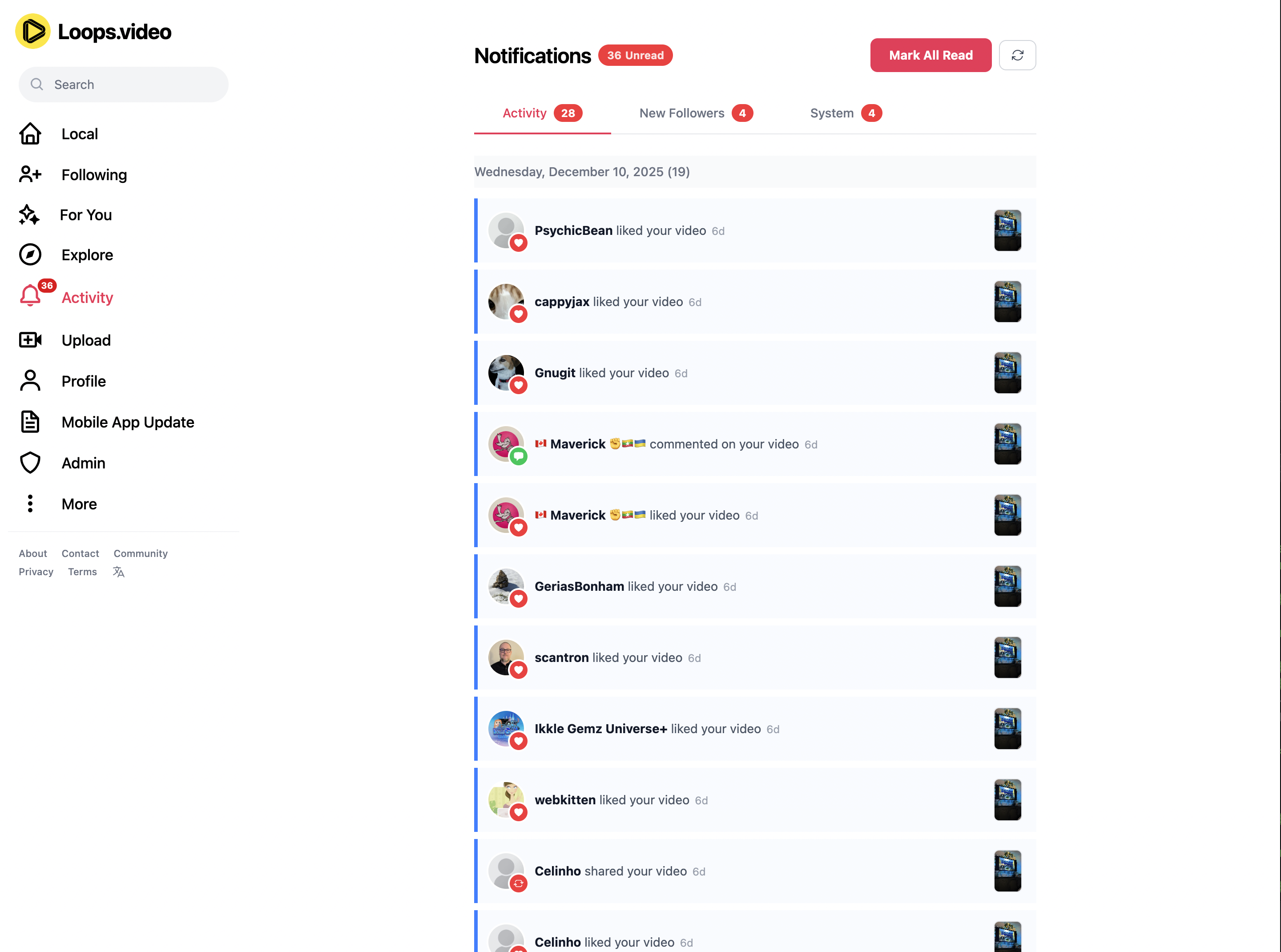Open the For You sparkle icon
1281x952 pixels.
point(29,214)
